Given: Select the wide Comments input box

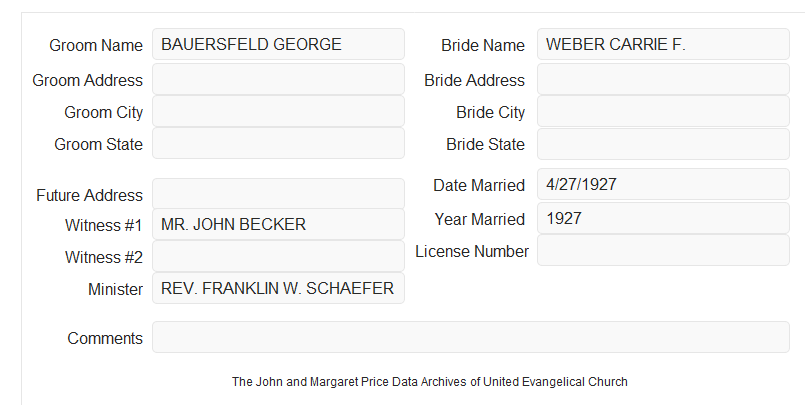Looking at the screenshot, I should [471, 337].
